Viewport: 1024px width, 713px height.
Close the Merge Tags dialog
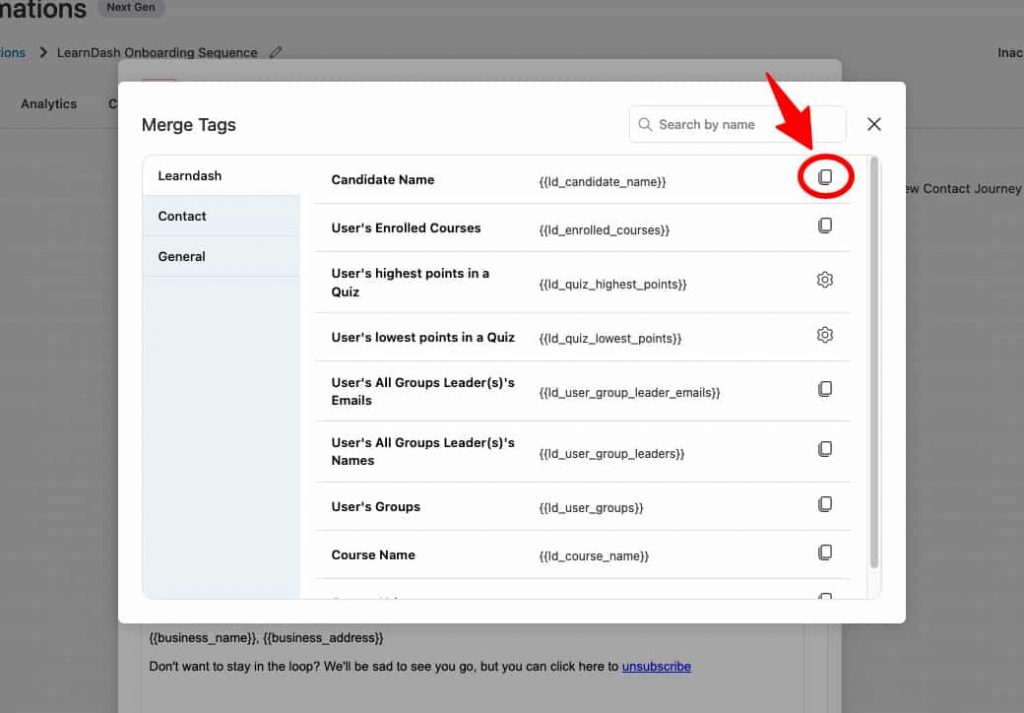pyautogui.click(x=874, y=124)
